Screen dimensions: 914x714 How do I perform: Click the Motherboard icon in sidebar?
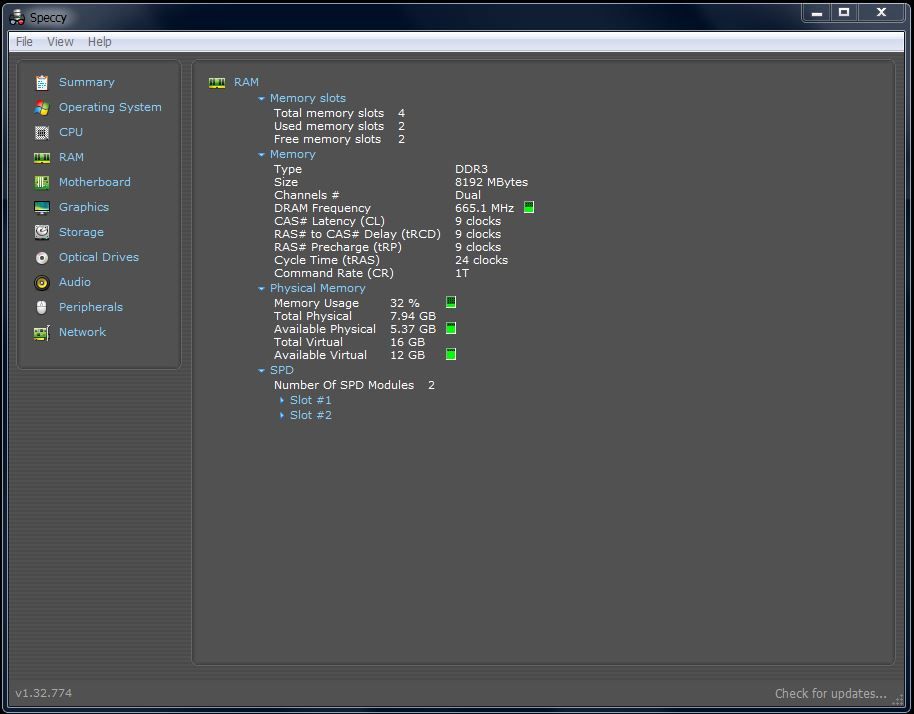(41, 182)
